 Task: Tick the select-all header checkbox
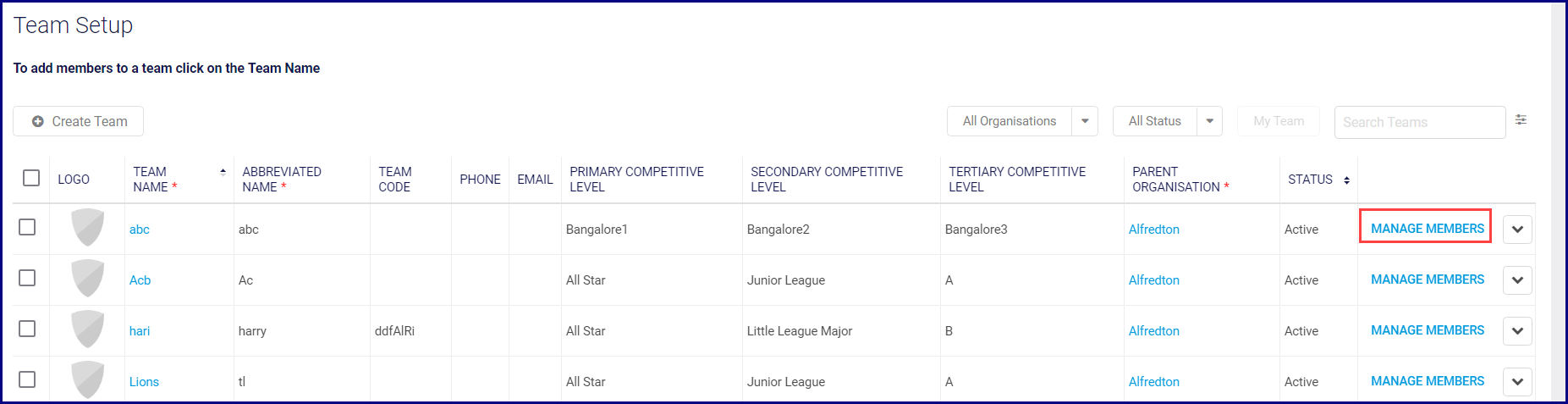[31, 178]
